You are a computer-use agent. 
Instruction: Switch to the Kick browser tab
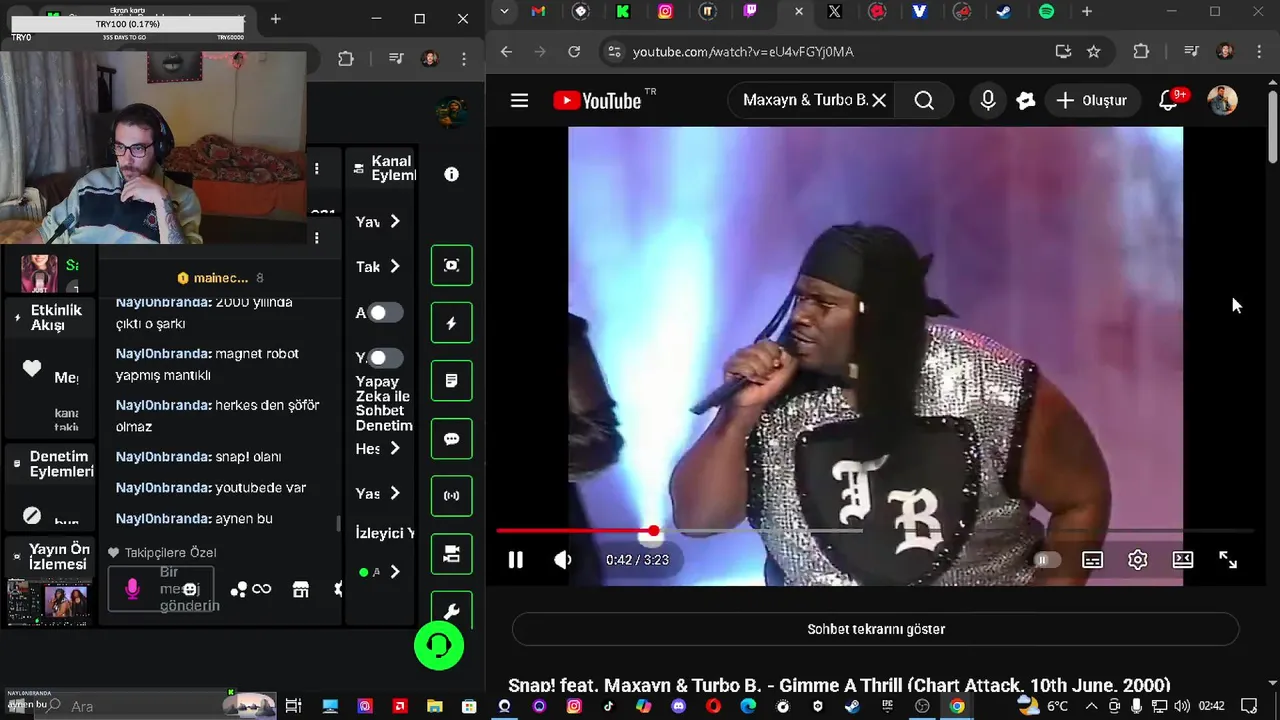tap(622, 12)
